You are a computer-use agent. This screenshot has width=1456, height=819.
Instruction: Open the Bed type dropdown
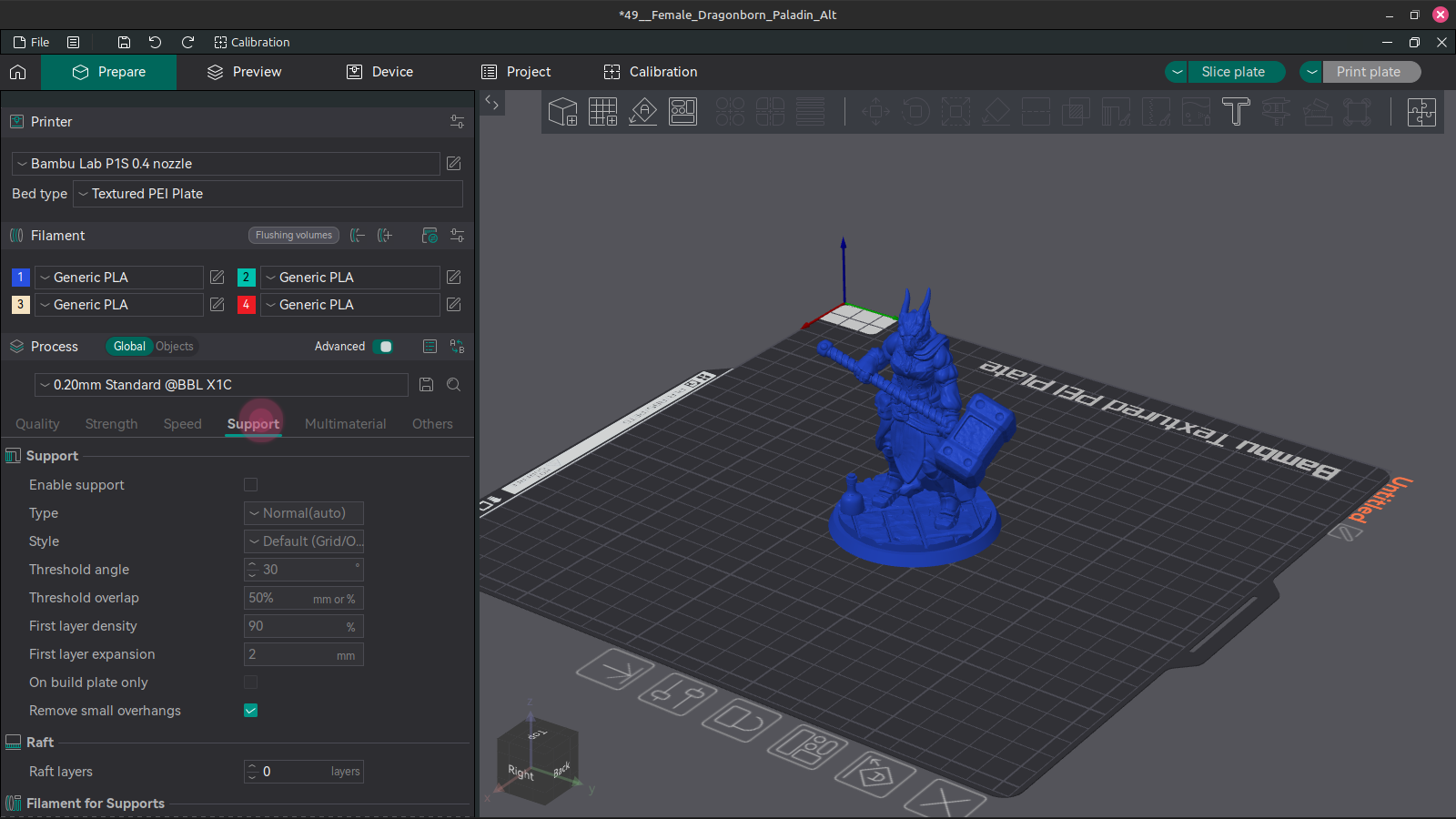268,194
